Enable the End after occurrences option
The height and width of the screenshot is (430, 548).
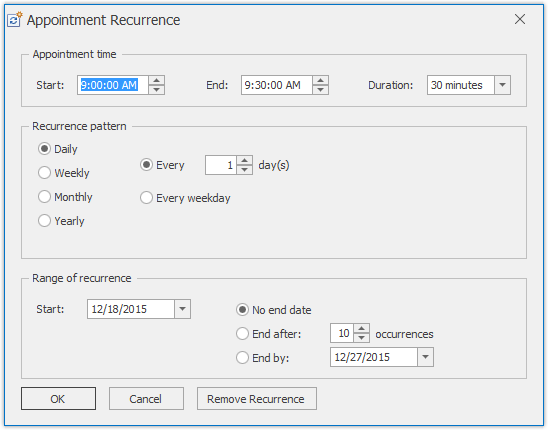[x=268, y=334]
